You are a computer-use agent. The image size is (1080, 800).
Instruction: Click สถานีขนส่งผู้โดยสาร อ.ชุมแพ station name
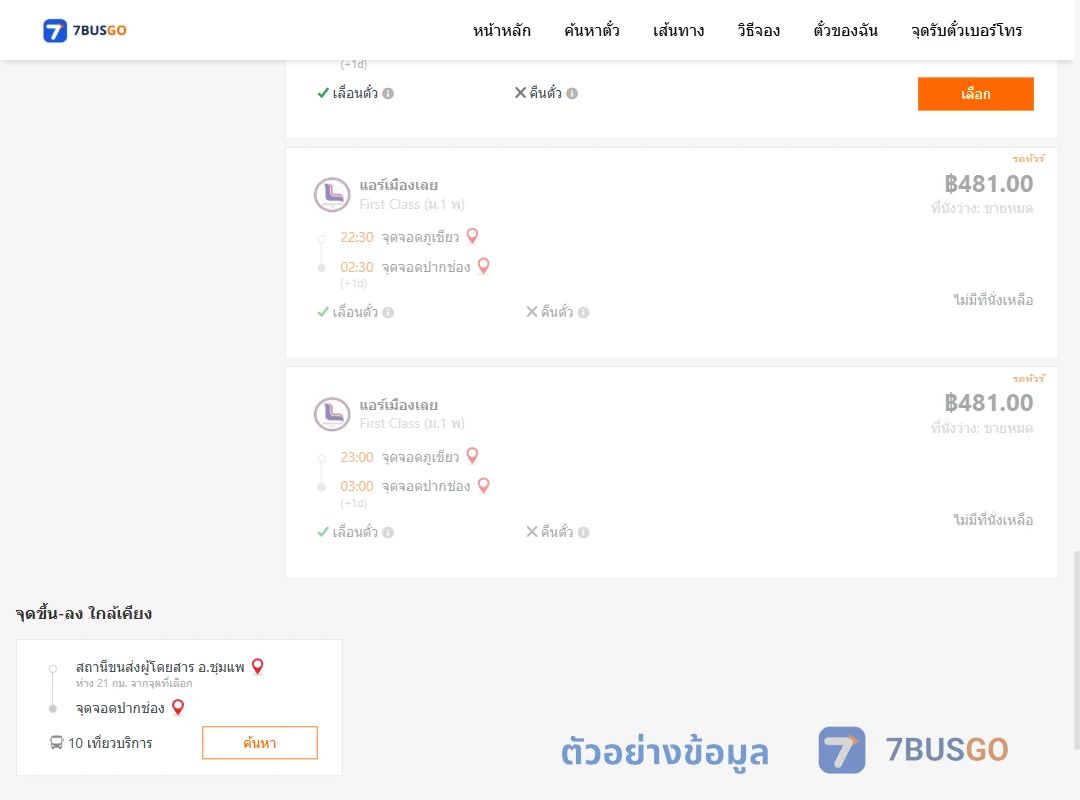160,667
